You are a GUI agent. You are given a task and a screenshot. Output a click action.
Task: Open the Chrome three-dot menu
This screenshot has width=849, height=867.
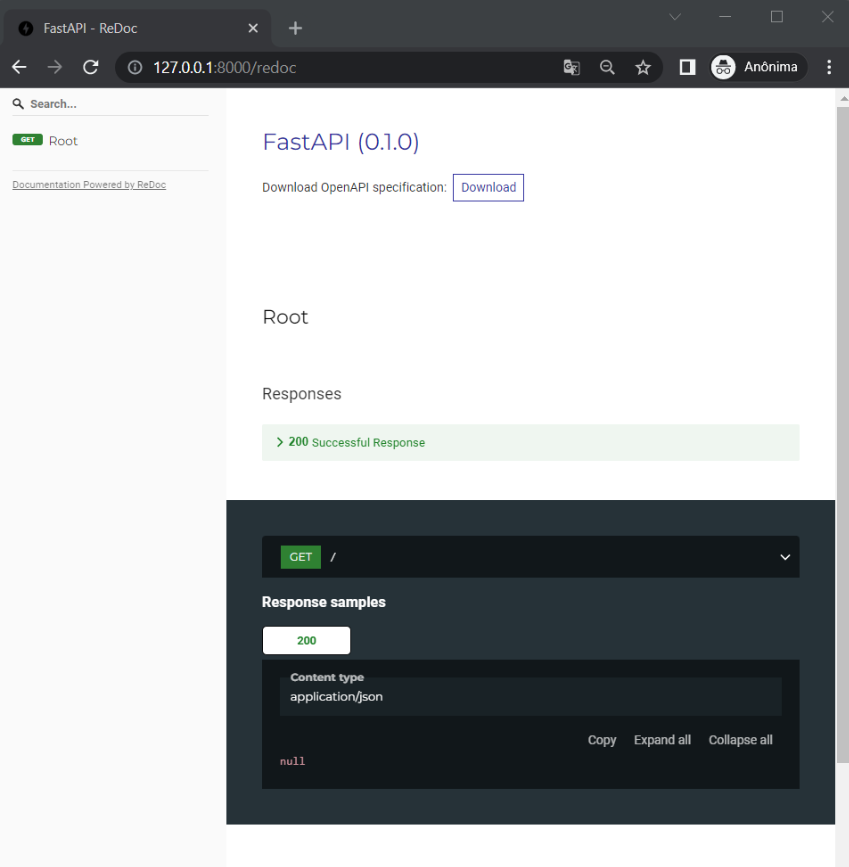(x=828, y=67)
